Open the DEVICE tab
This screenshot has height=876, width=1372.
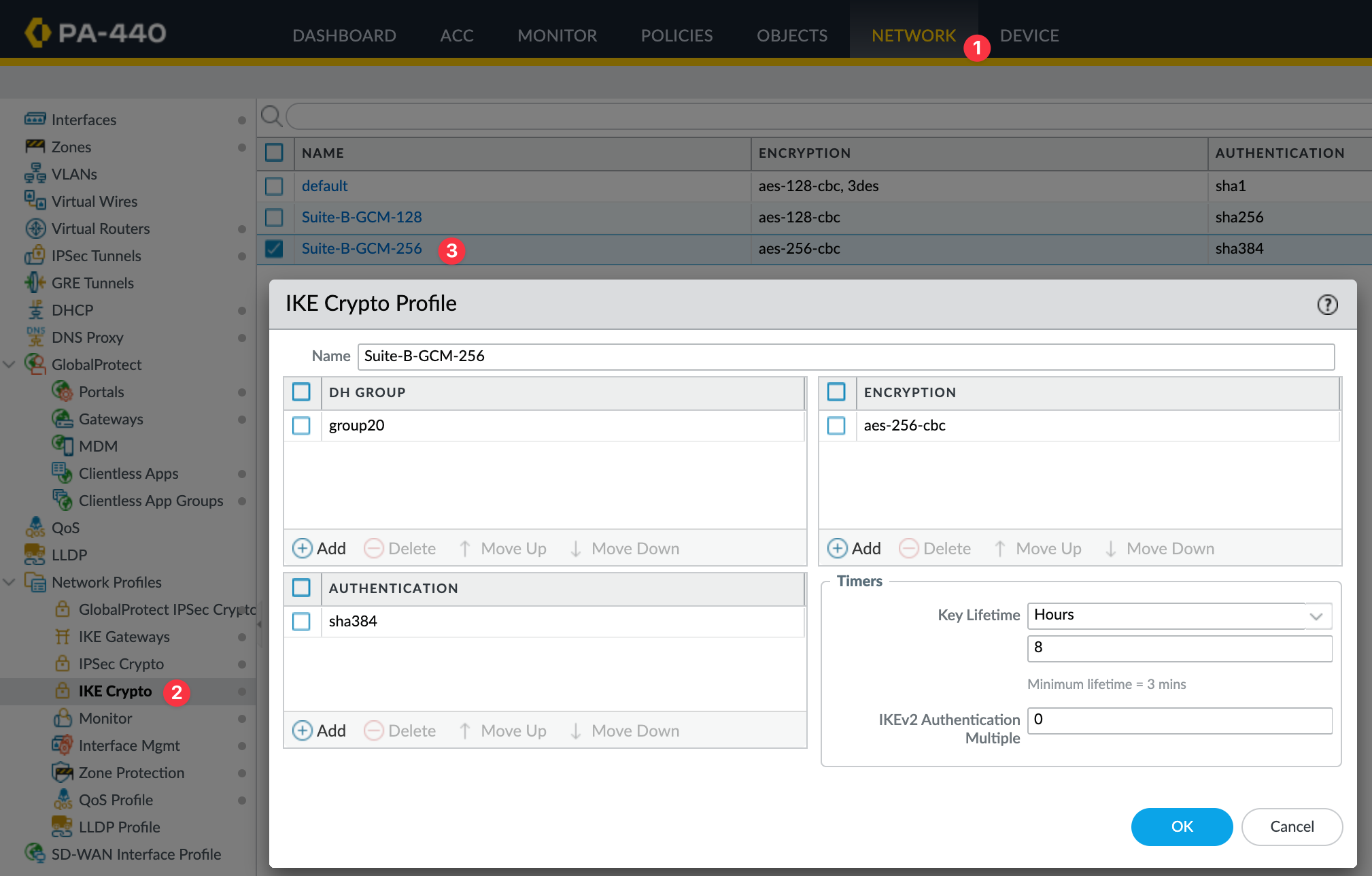pyautogui.click(x=1029, y=35)
